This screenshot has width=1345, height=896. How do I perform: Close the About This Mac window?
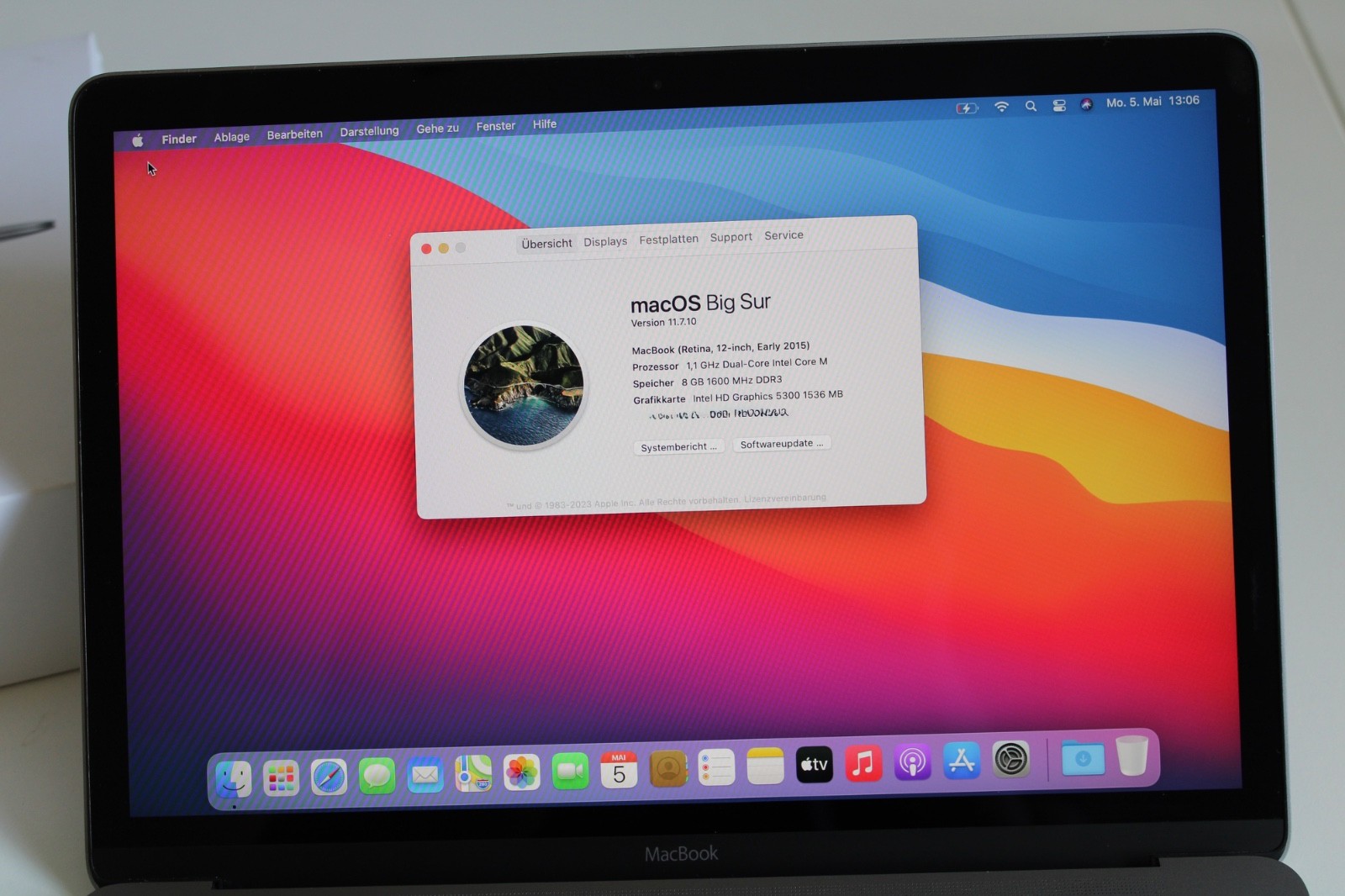pos(426,249)
